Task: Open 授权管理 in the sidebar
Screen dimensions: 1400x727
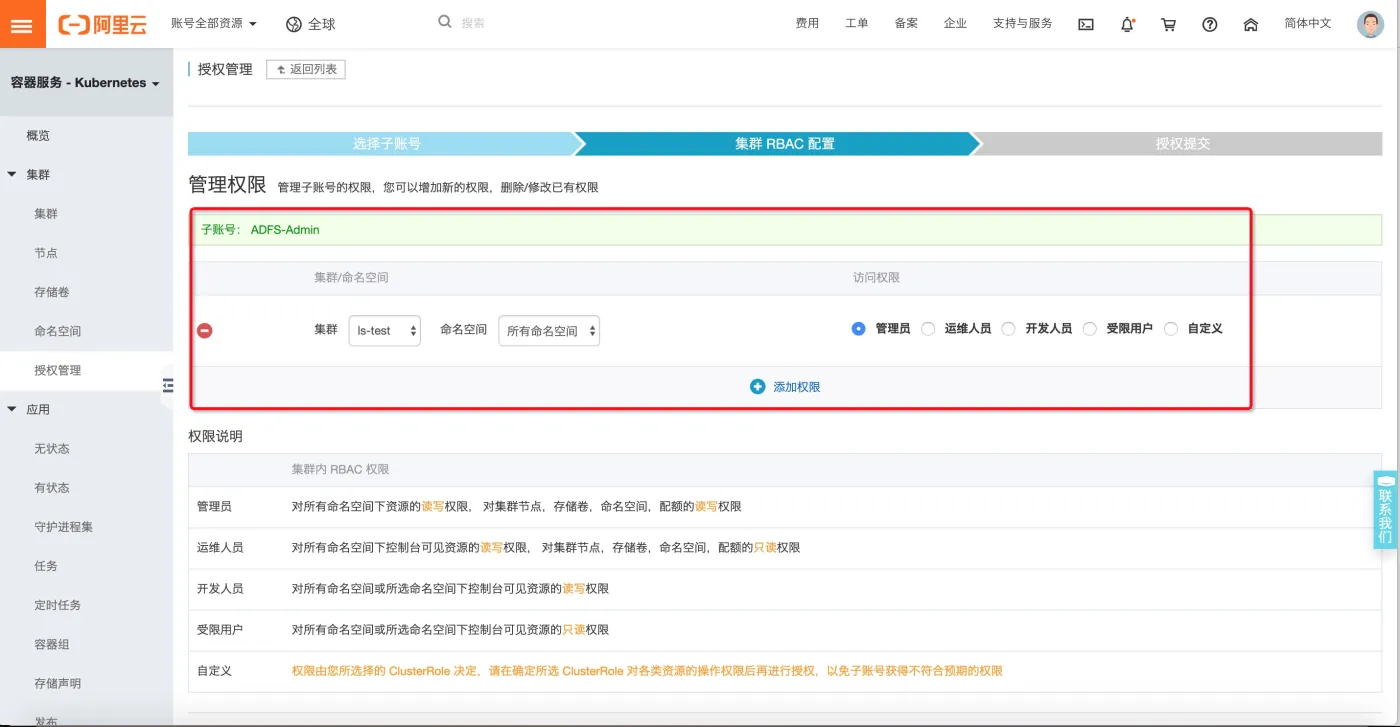Action: click(57, 370)
